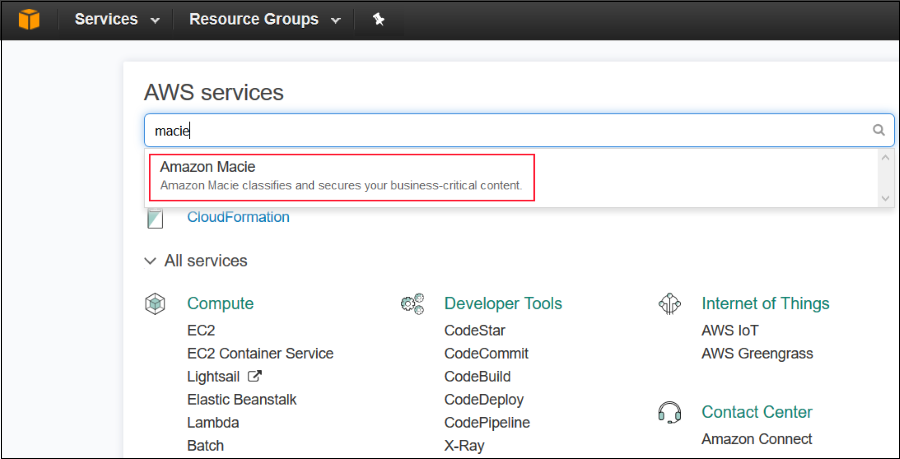
Task: Open CodePipeline service
Action: click(x=487, y=423)
